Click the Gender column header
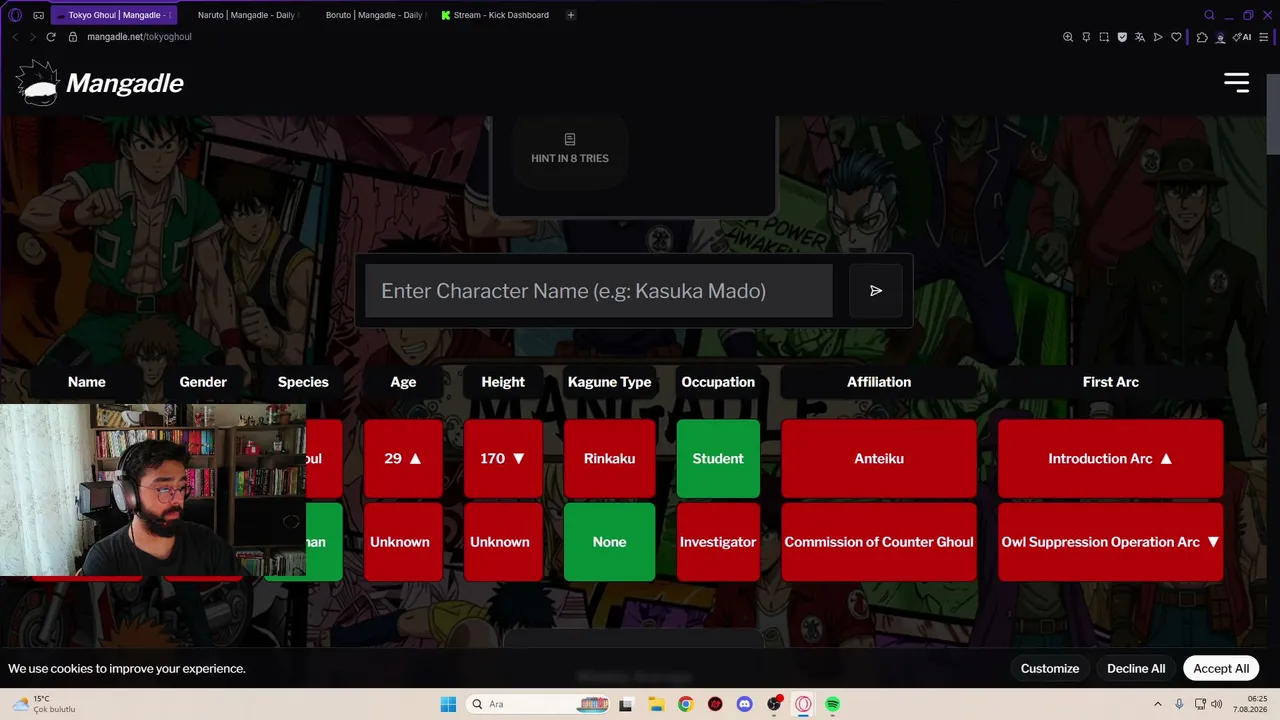 coord(203,382)
